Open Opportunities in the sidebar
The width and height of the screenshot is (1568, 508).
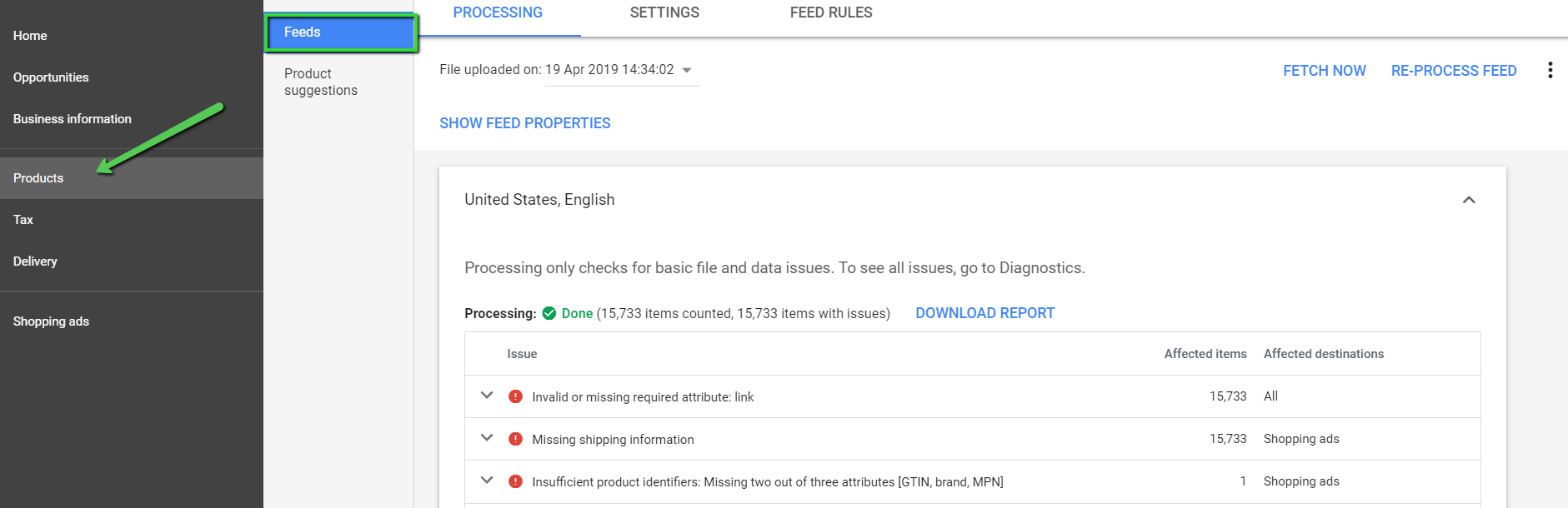(51, 77)
